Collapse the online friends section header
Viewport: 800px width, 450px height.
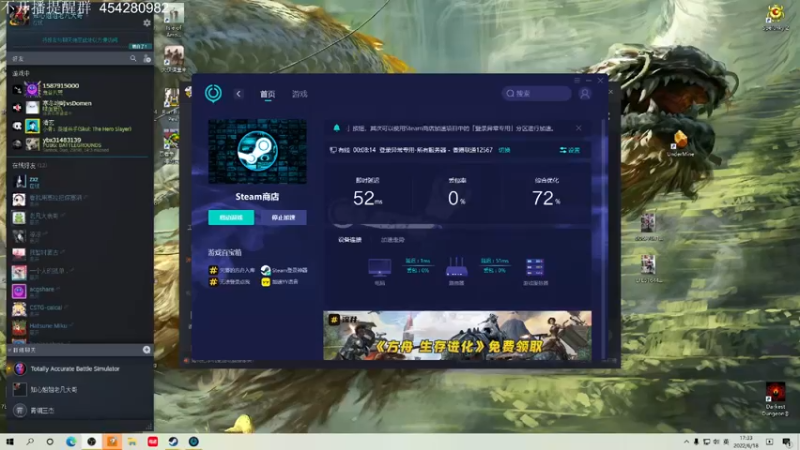point(30,165)
